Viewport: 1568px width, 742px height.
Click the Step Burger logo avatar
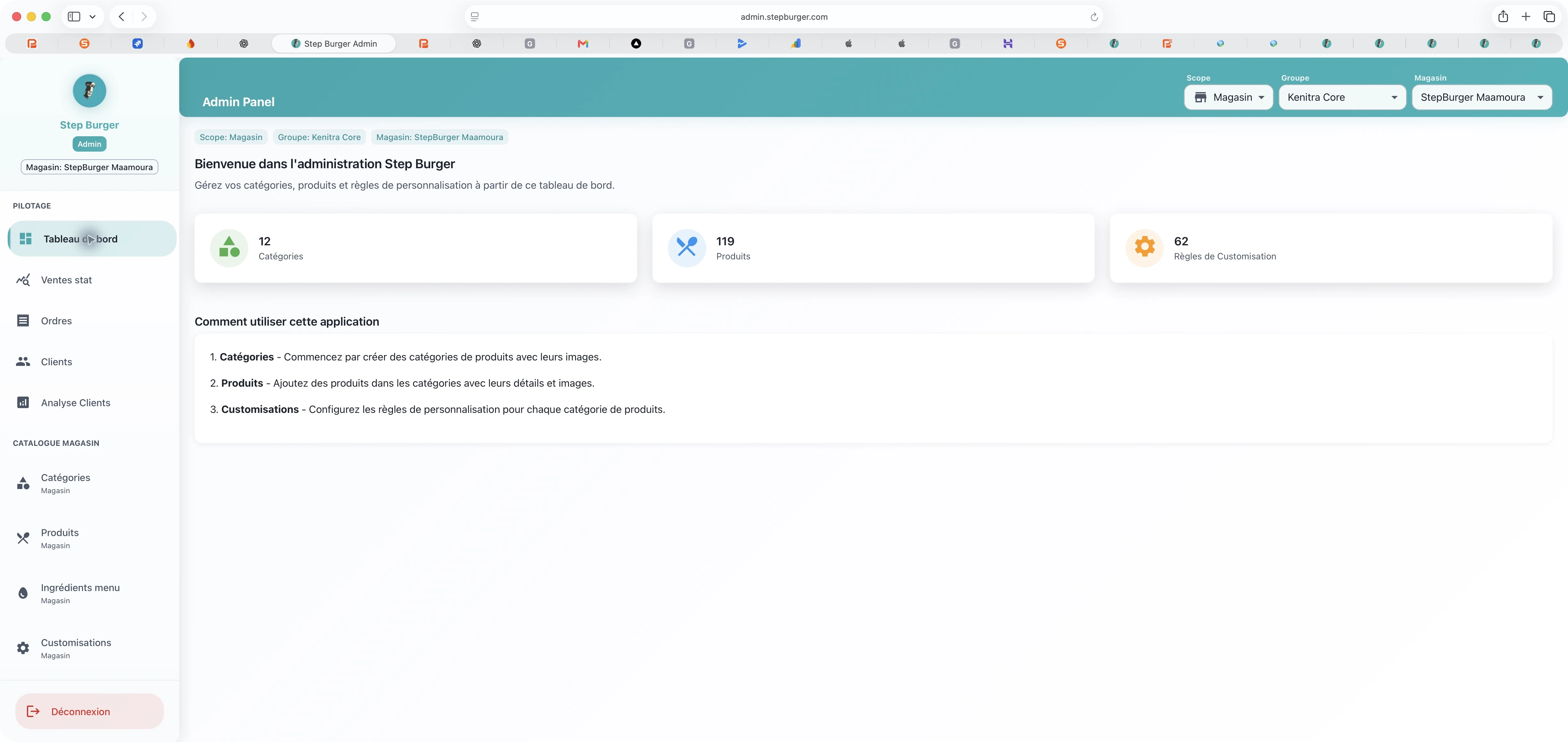(x=90, y=91)
